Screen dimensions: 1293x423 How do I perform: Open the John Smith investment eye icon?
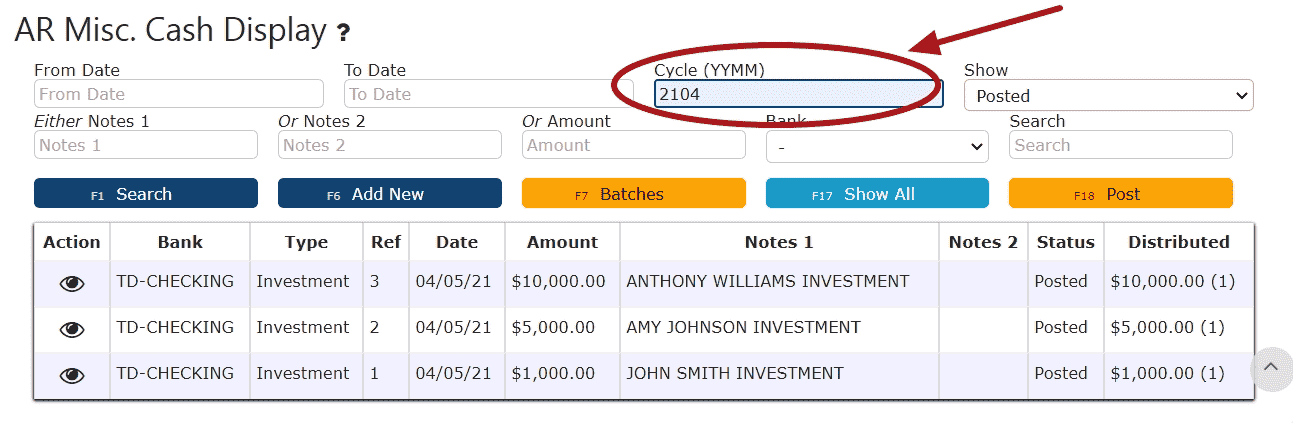click(x=72, y=375)
